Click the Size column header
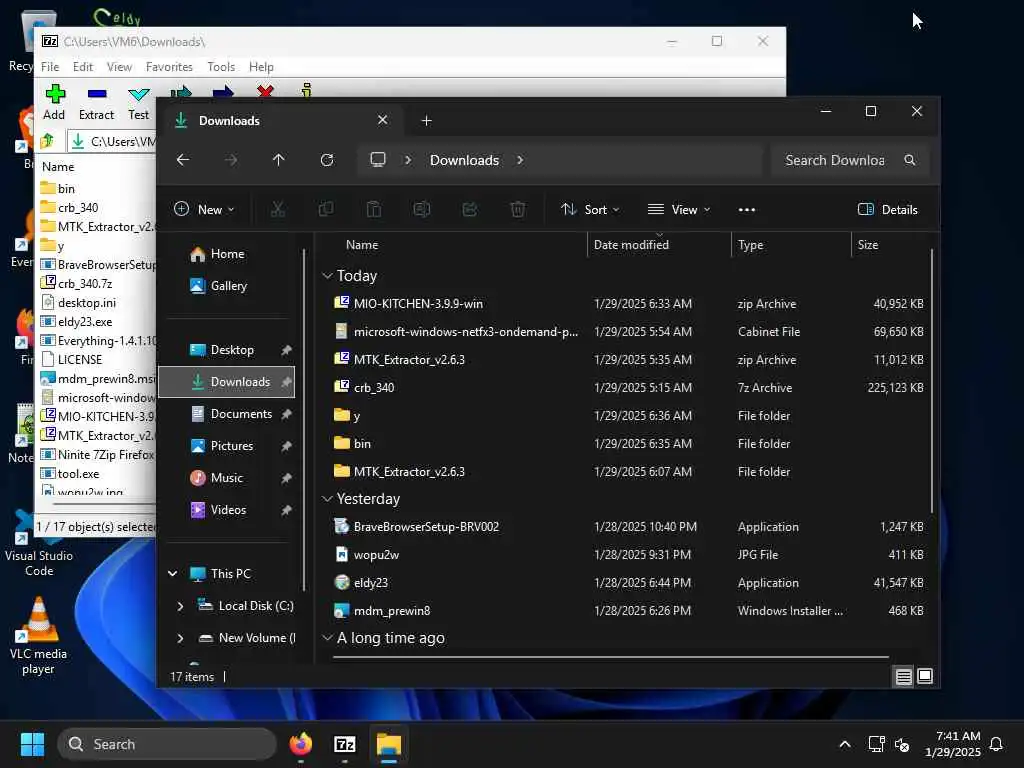The image size is (1024, 768). coord(890,245)
